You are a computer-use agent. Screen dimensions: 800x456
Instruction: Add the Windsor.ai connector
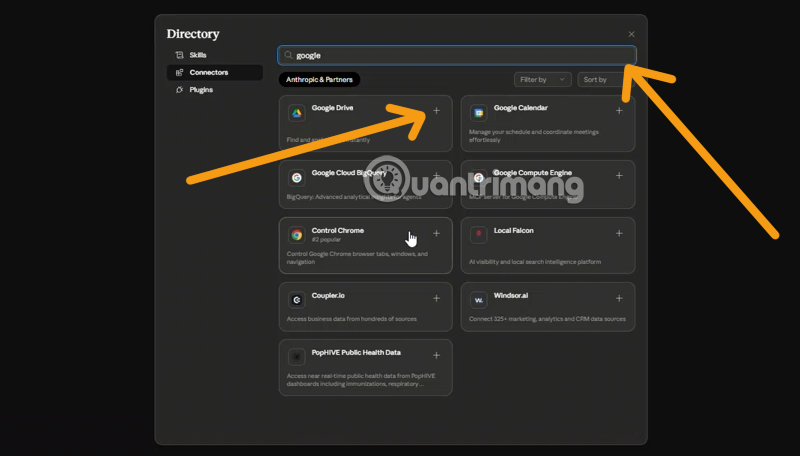coord(619,298)
